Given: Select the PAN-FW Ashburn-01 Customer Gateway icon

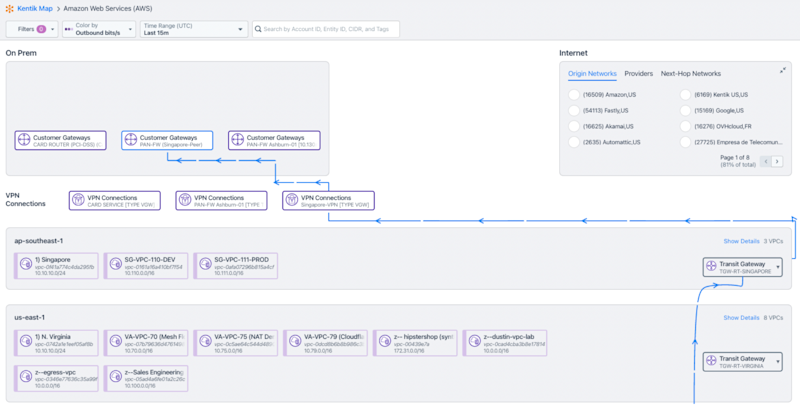Looking at the screenshot, I should pyautogui.click(x=237, y=140).
